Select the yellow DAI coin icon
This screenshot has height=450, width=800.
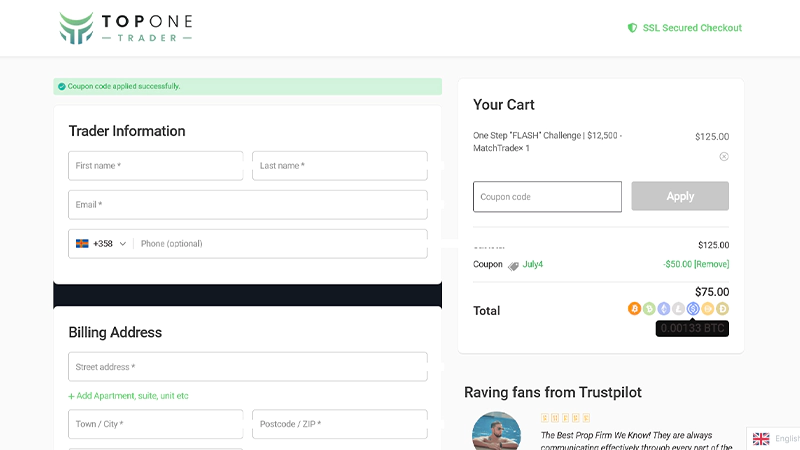point(707,309)
